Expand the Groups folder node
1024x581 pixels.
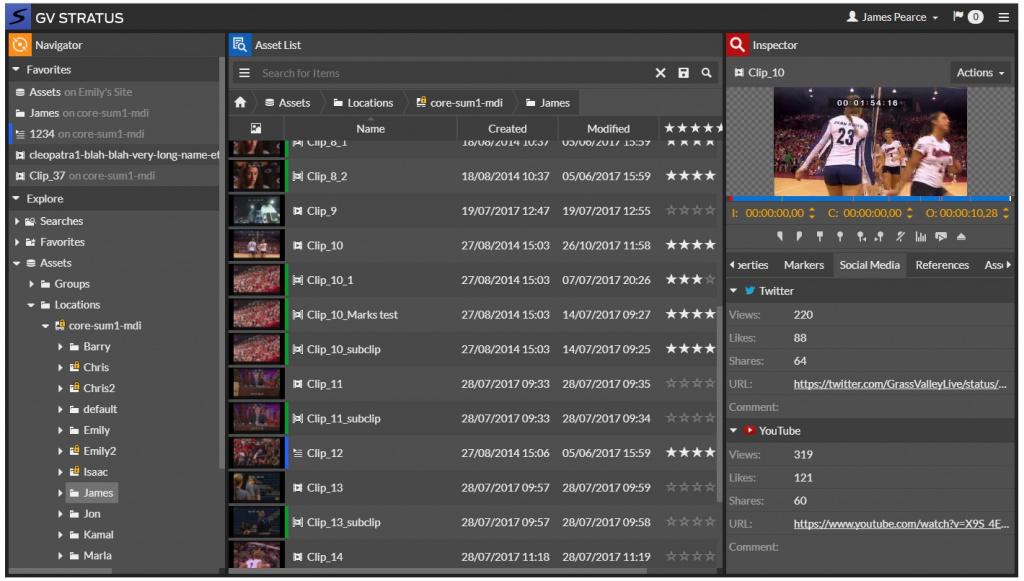click(x=31, y=284)
